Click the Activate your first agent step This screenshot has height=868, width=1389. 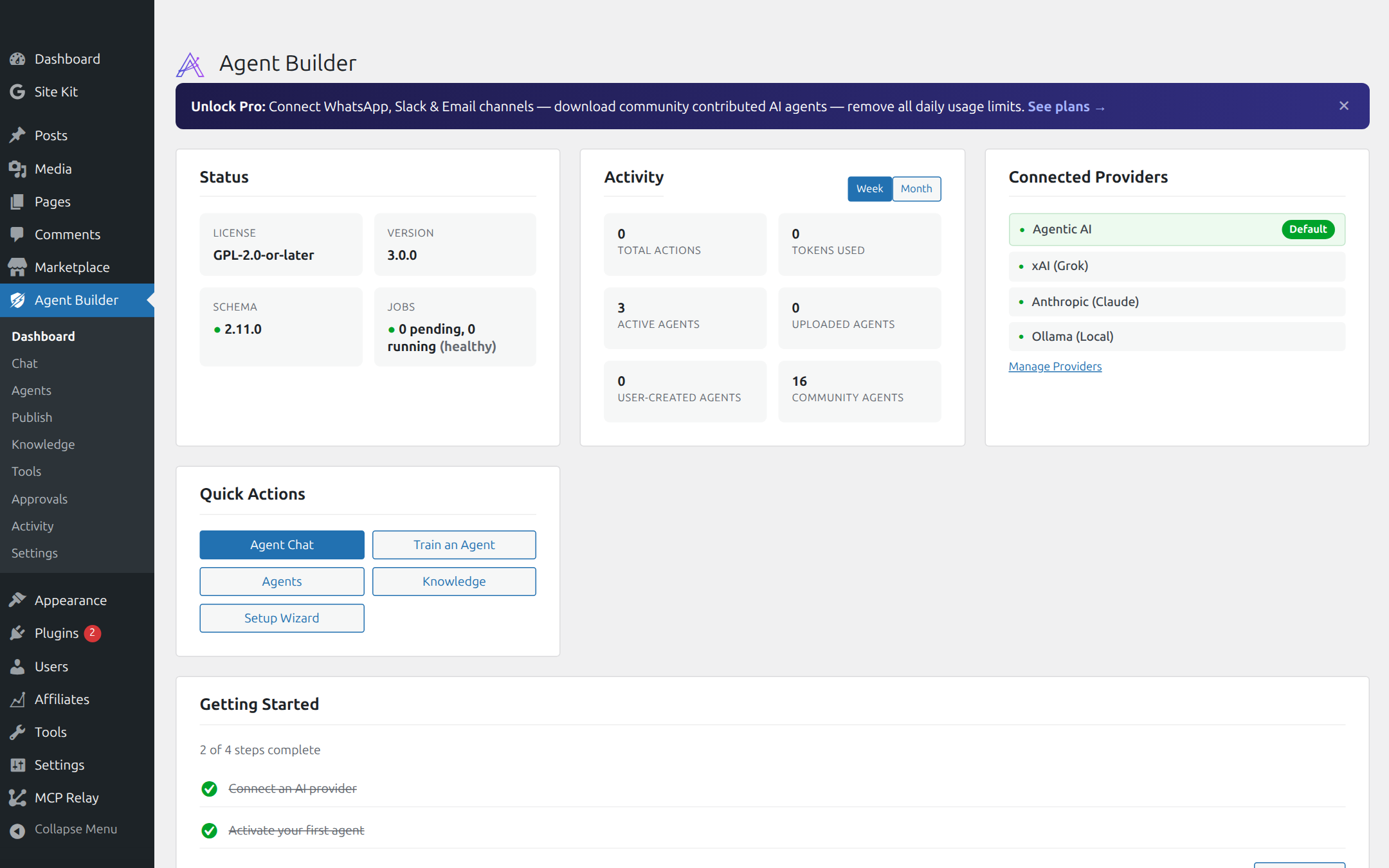[296, 831]
